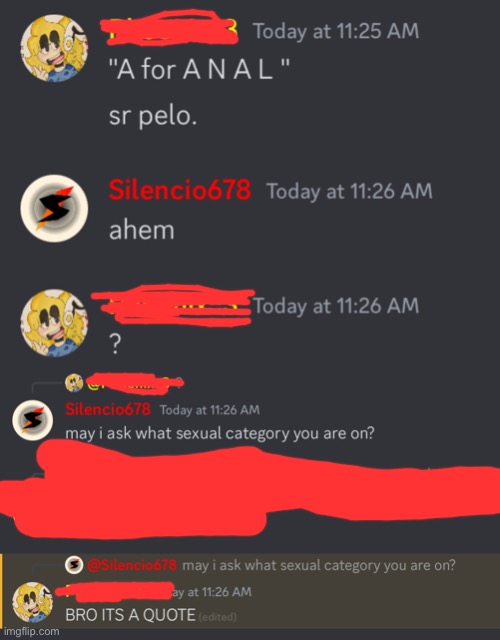Click the @Silencio678 mention in reply

131,565
